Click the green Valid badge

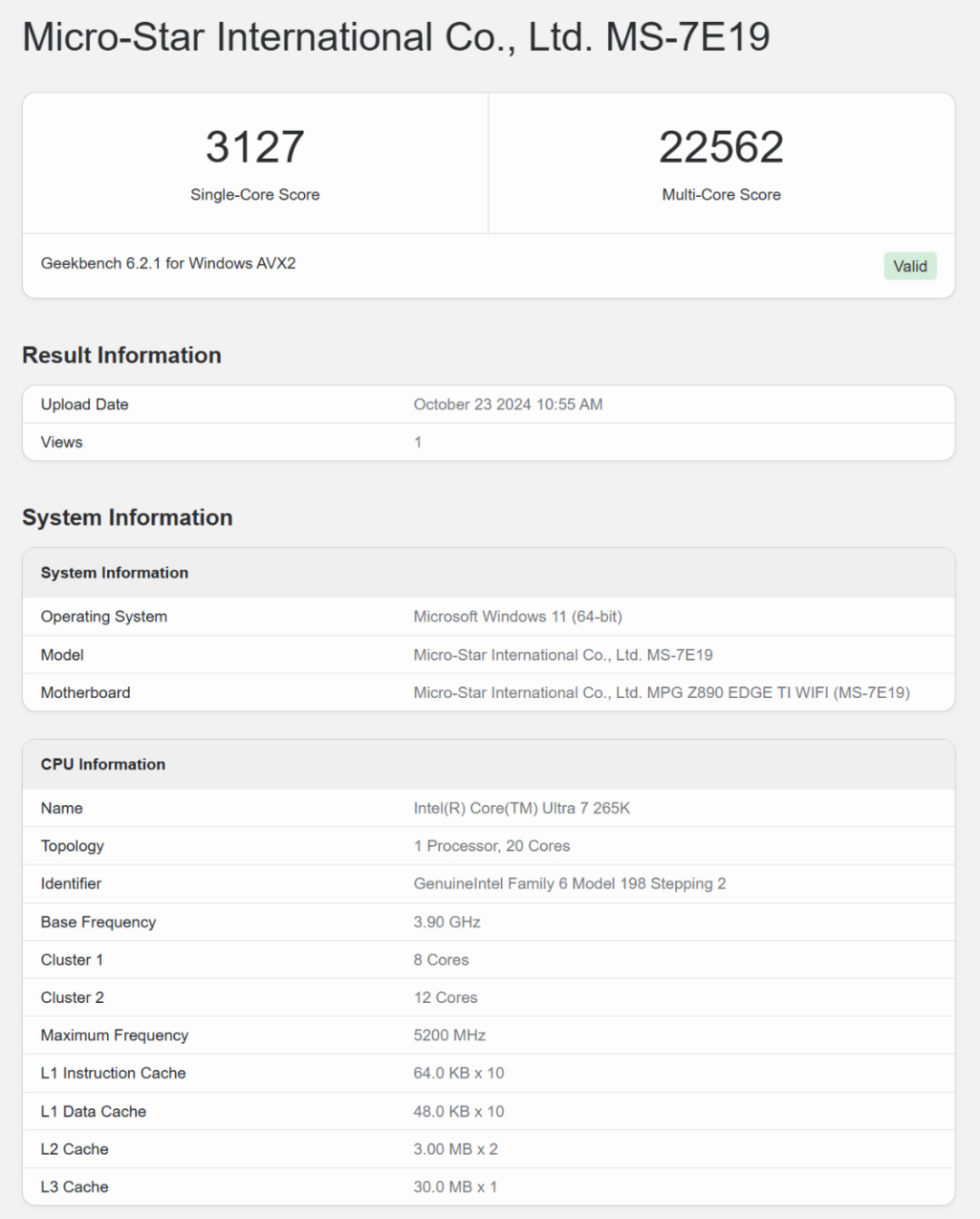pyautogui.click(x=909, y=266)
